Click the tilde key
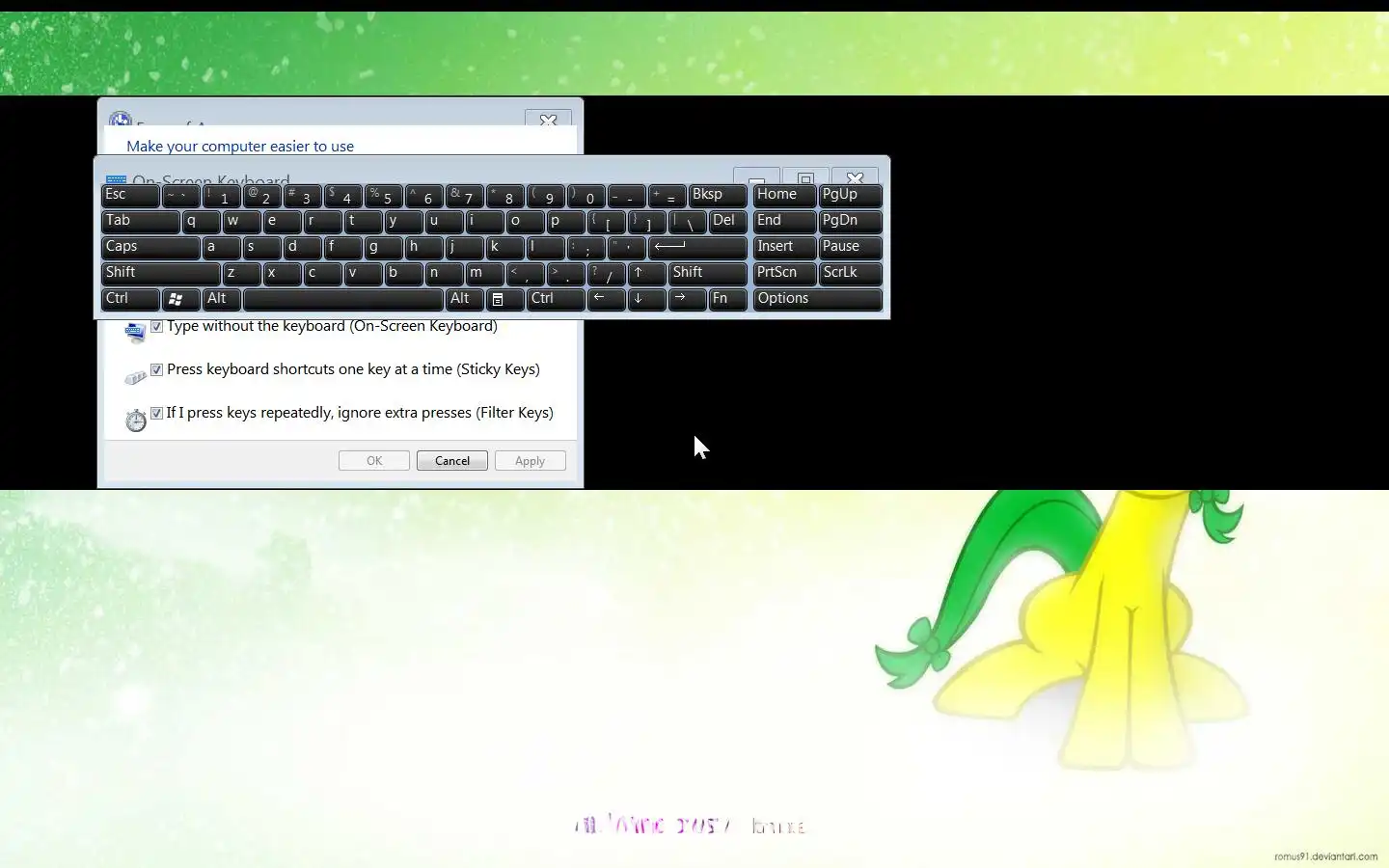Viewport: 1389px width, 868px height. (181, 196)
